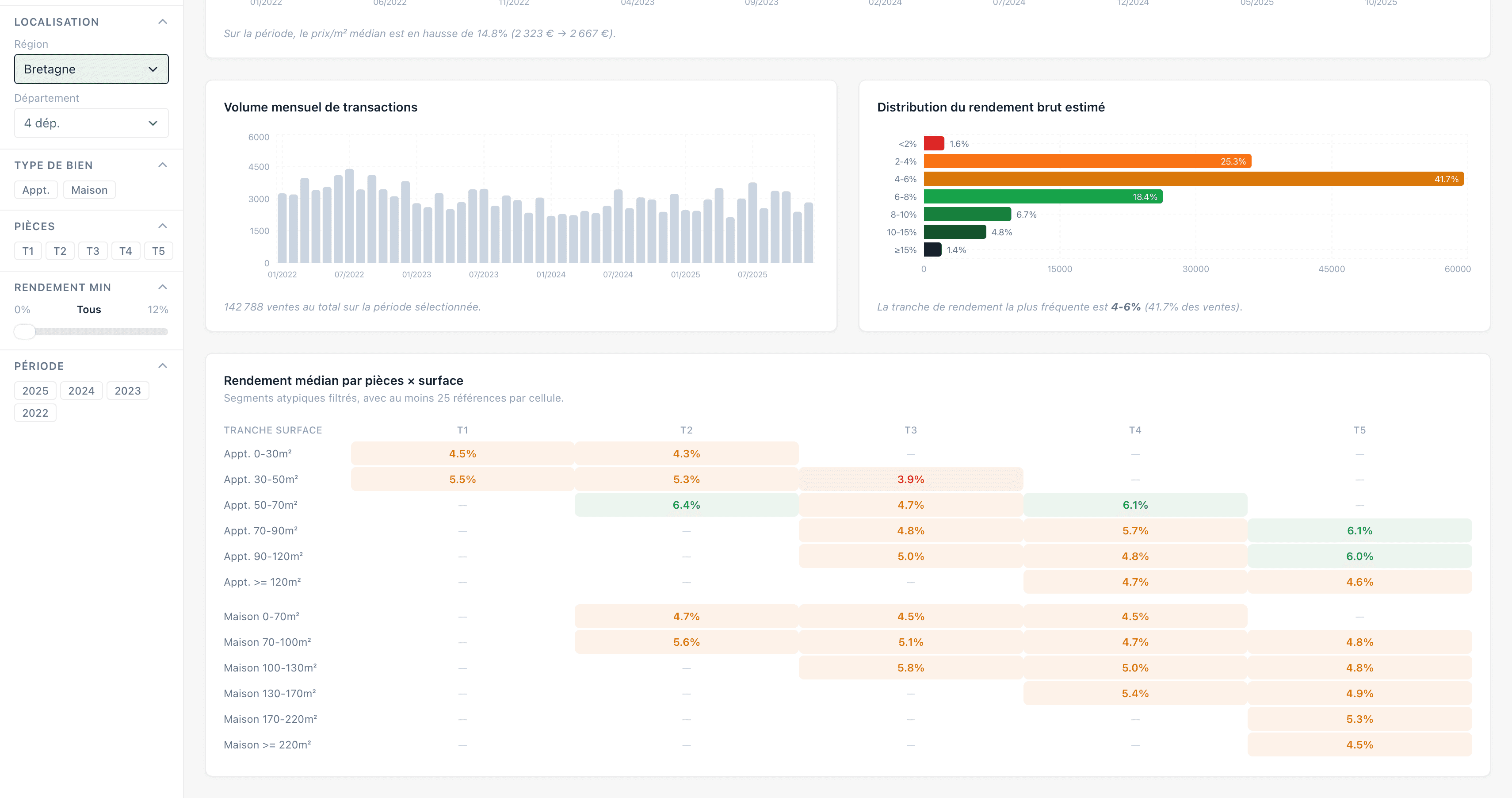
Task: Click the 5.6% cell for Maison 70-100m² T2
Action: [x=686, y=642]
